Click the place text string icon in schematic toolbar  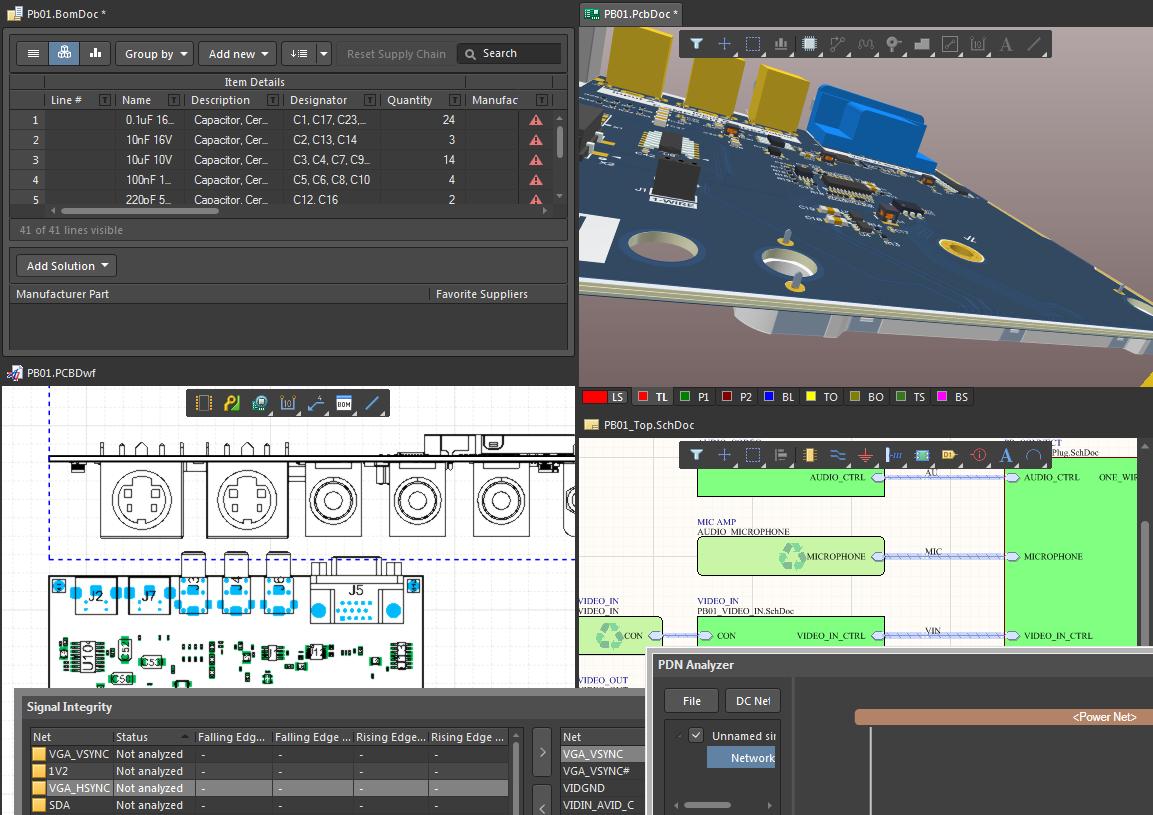[x=1006, y=455]
